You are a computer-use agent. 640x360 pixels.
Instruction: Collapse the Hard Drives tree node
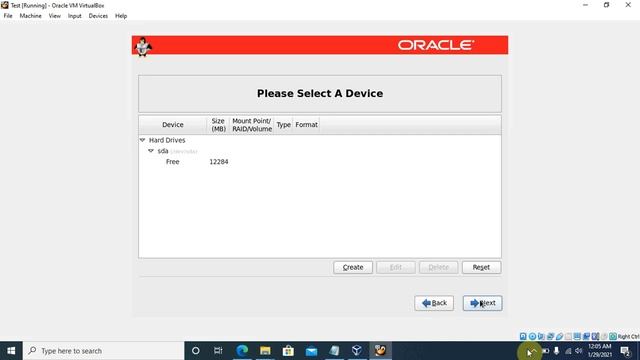coord(142,140)
